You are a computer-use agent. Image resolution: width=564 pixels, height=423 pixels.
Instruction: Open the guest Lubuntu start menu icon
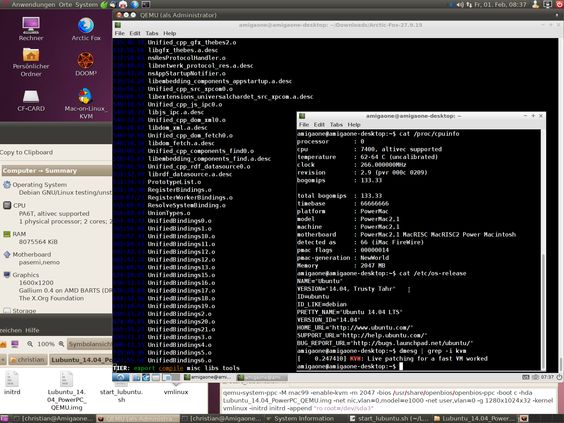pos(121,377)
